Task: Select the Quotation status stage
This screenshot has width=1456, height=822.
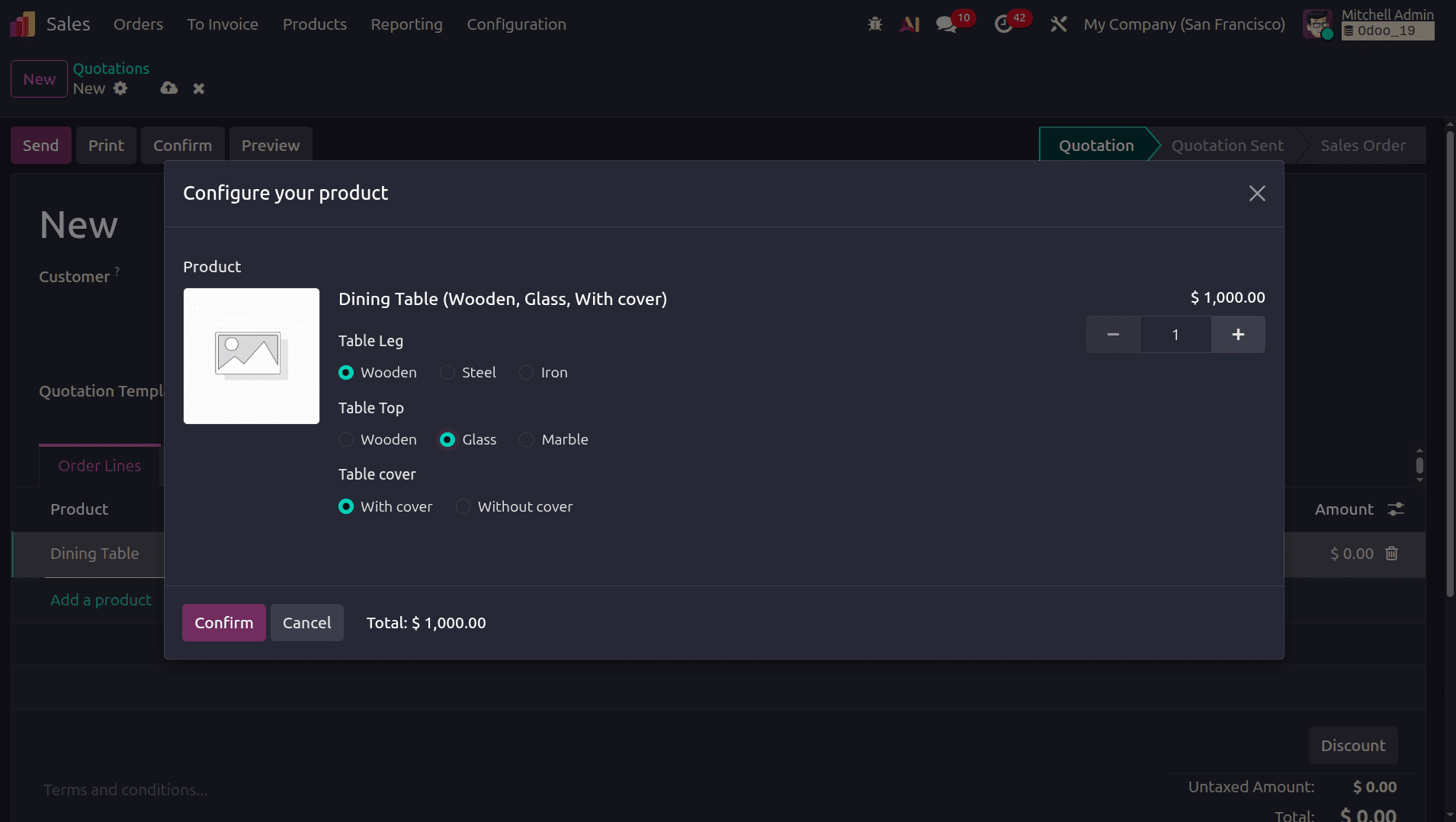Action: pyautogui.click(x=1096, y=146)
